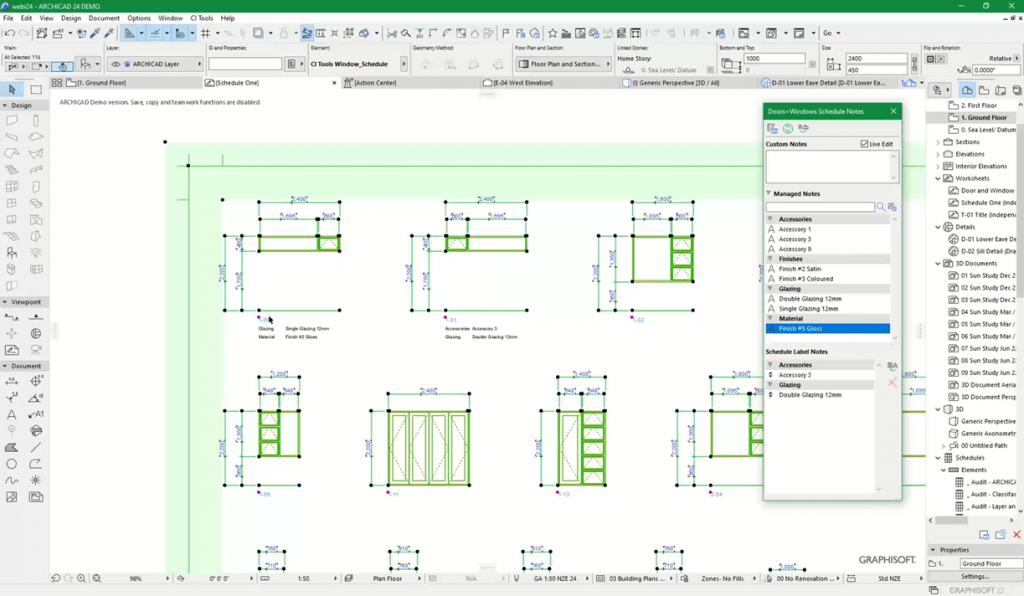Expand the Elevations folder in the Navigator
The width and height of the screenshot is (1024, 596).
click(938, 154)
